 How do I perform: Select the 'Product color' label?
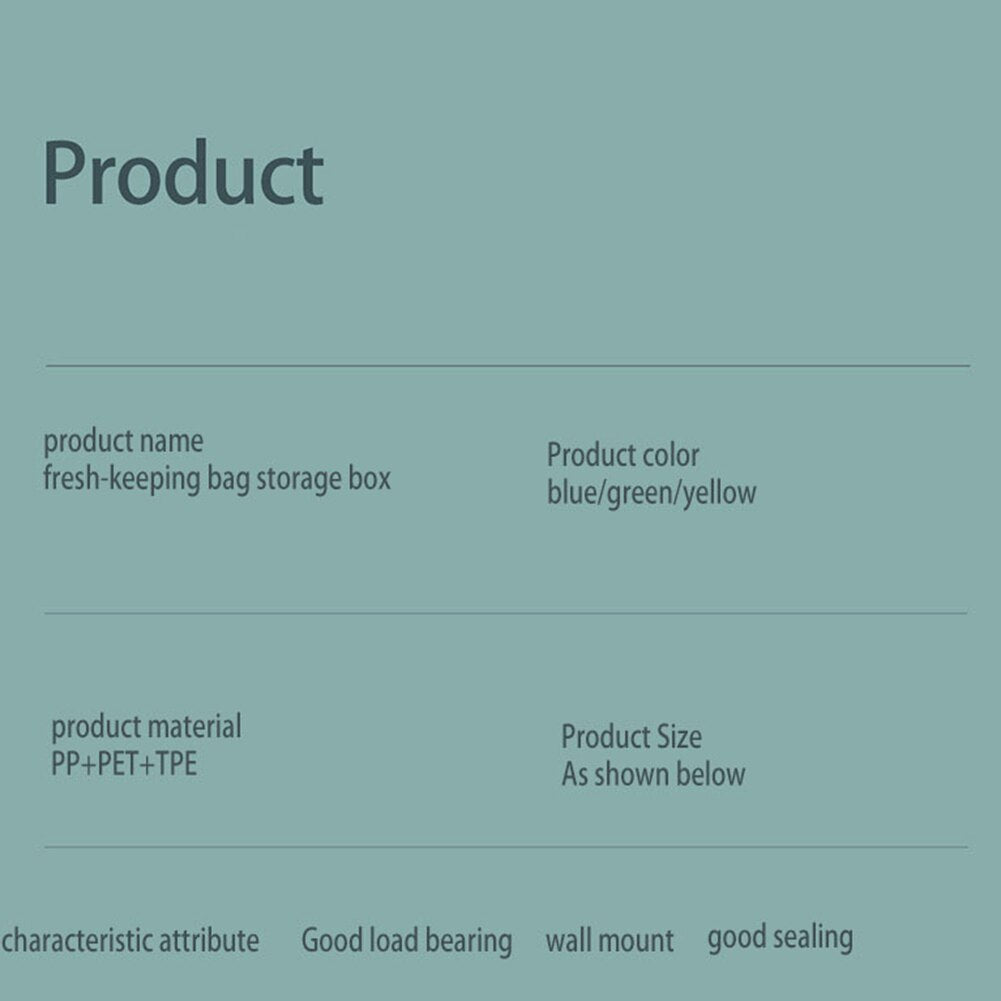[x=623, y=455]
